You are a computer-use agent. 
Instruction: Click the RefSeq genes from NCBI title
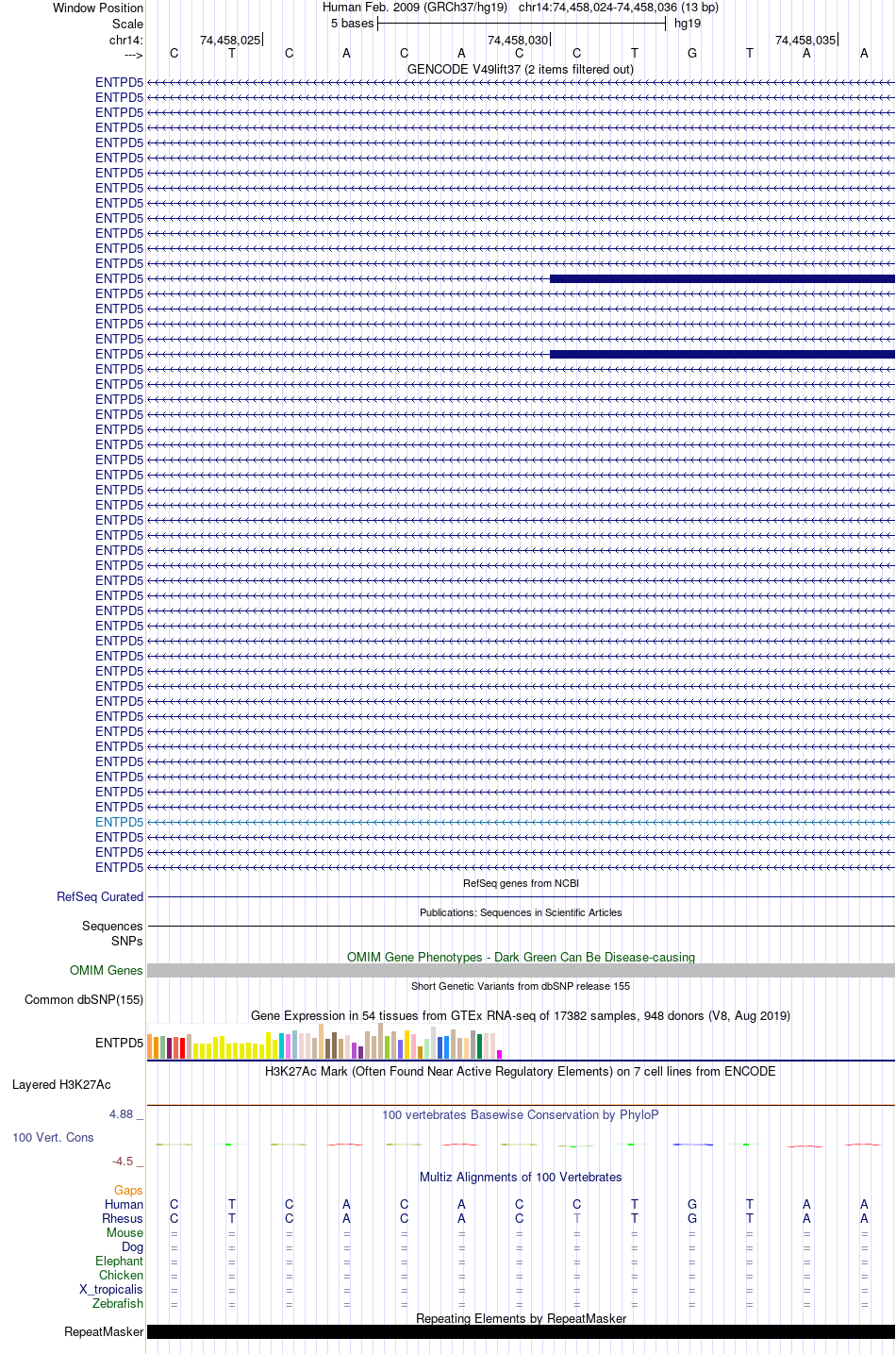click(x=521, y=883)
